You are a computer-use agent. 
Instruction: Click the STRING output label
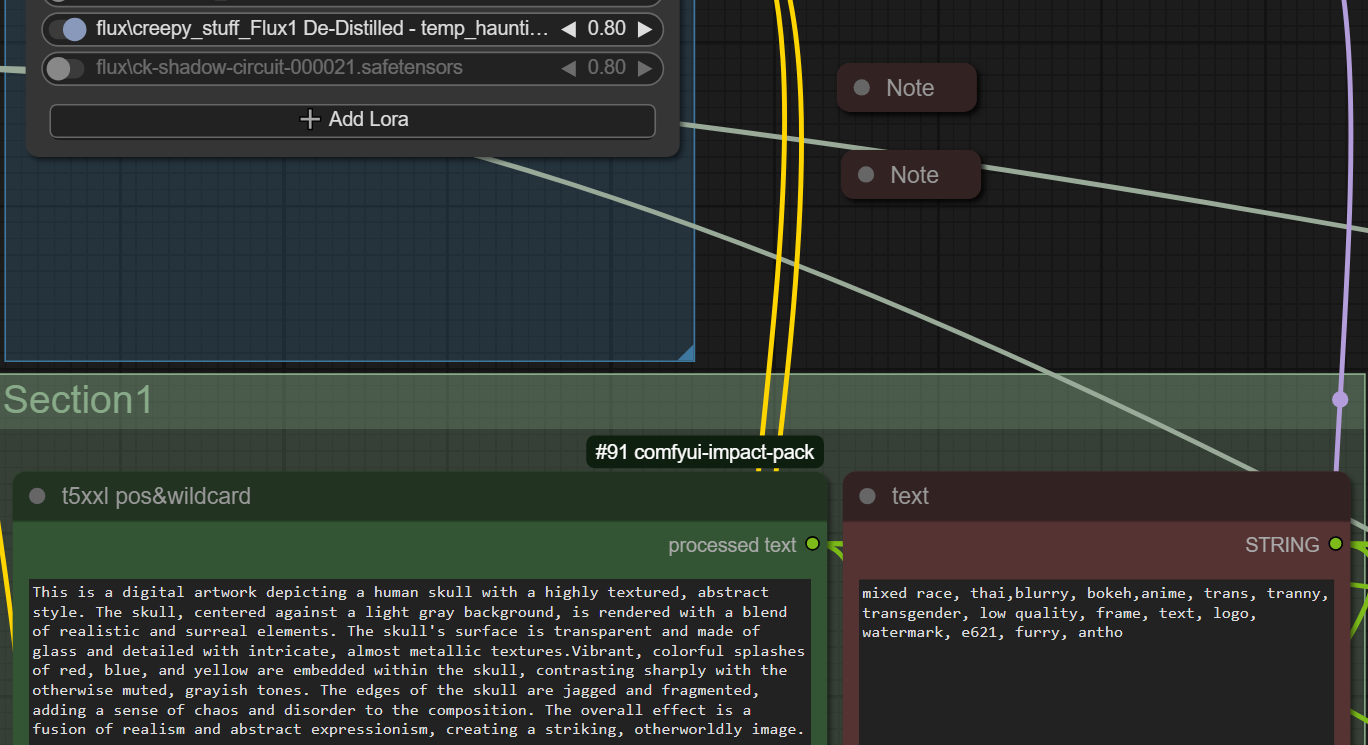point(1282,545)
